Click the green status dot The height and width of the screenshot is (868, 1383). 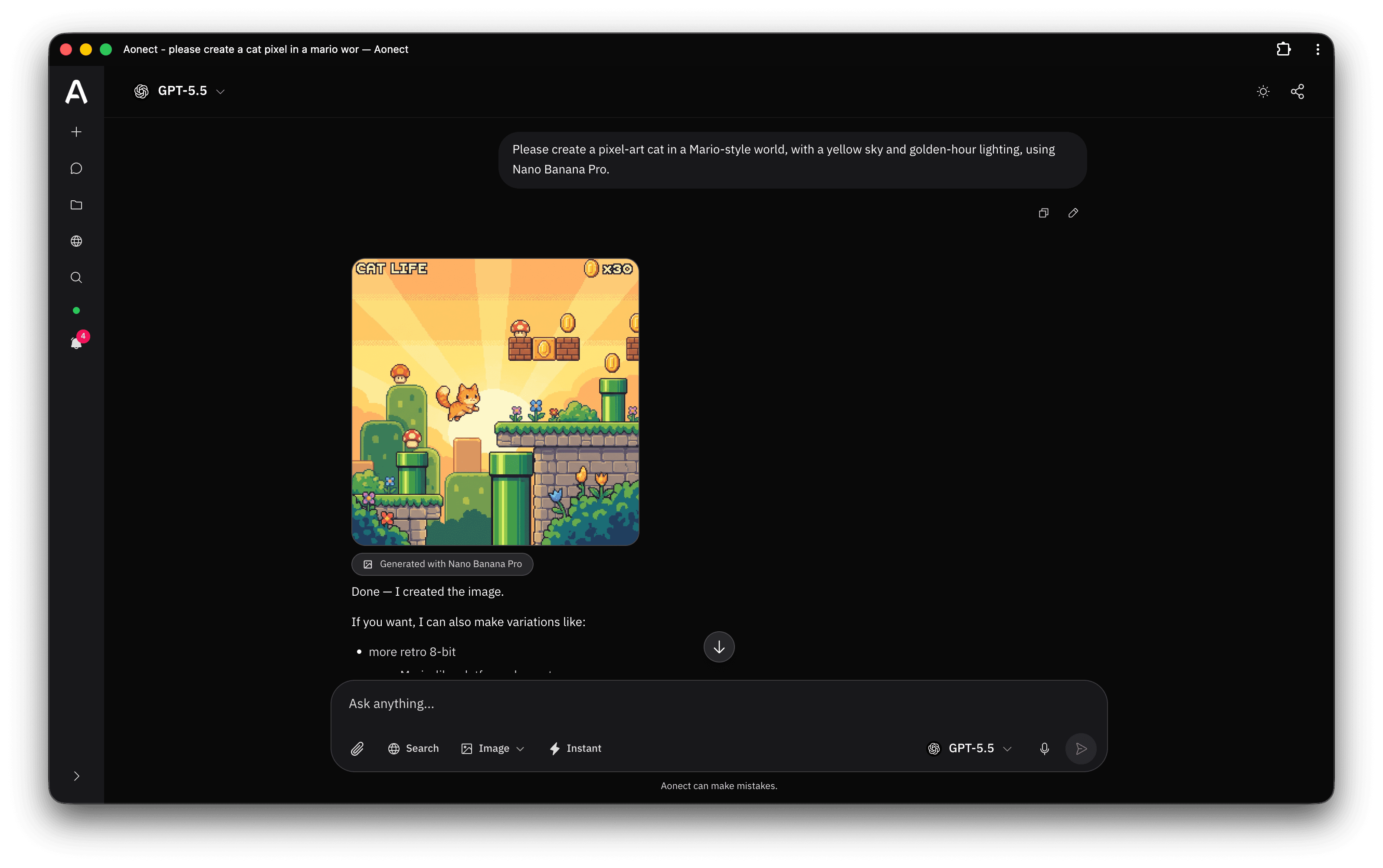click(76, 310)
